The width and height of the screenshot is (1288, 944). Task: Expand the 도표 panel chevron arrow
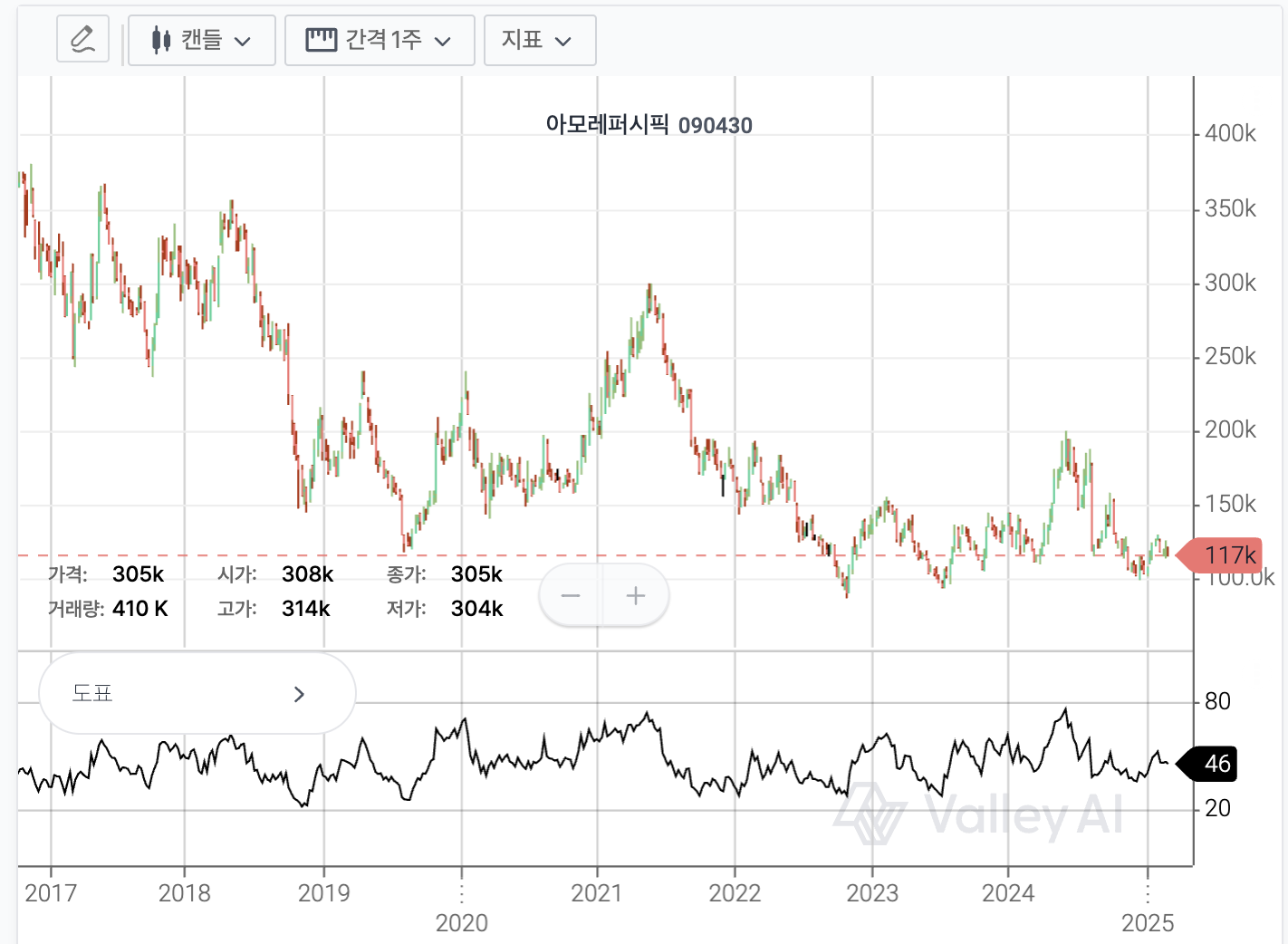(x=299, y=694)
